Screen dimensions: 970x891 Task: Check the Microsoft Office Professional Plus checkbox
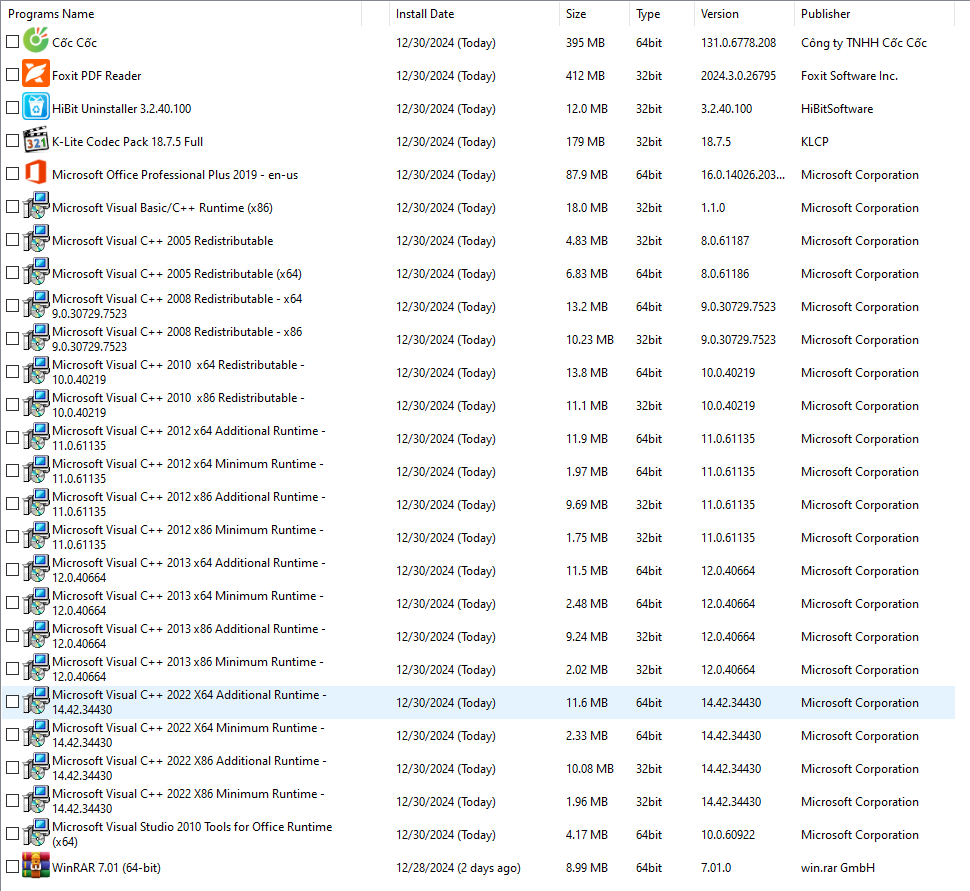[x=12, y=174]
